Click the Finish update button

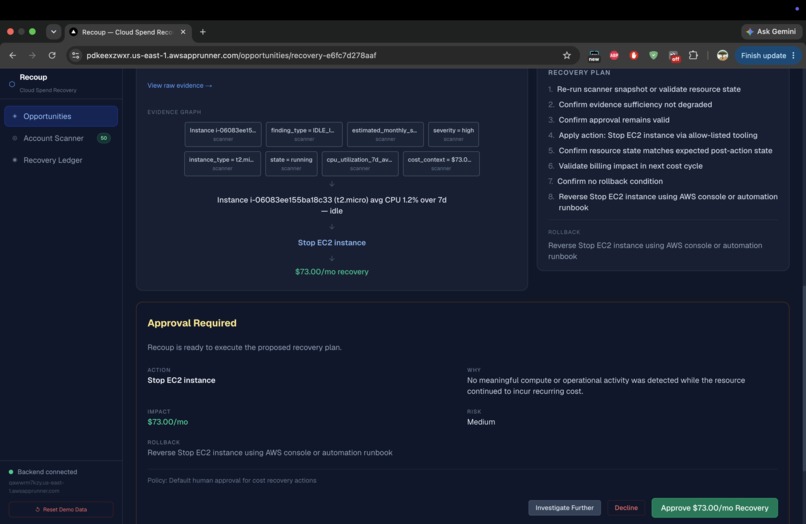point(763,55)
